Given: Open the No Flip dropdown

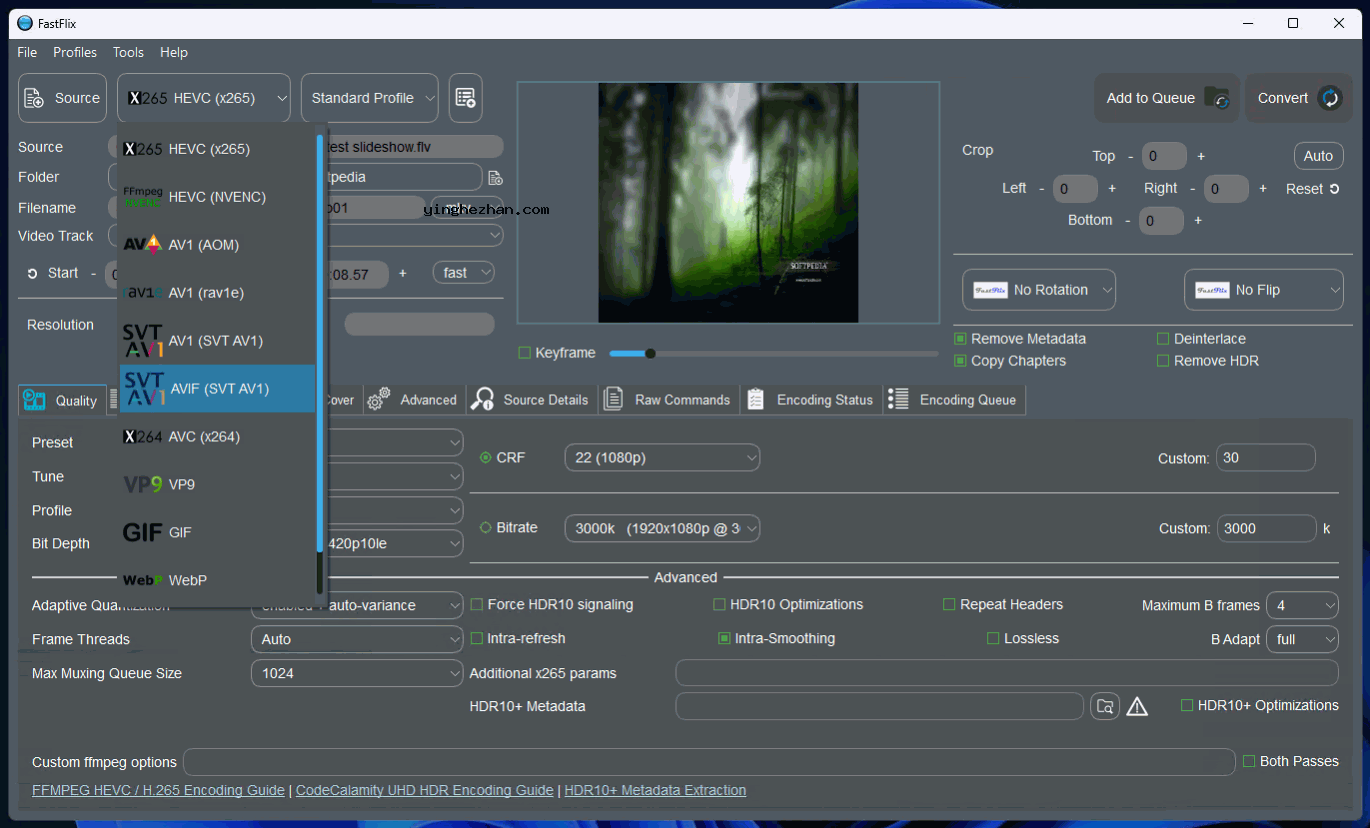Looking at the screenshot, I should (1264, 290).
